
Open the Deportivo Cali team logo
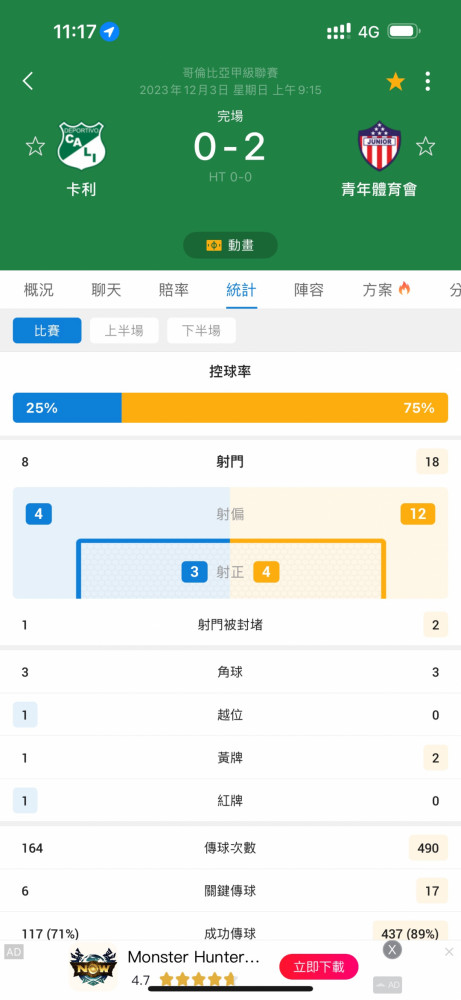(x=82, y=146)
